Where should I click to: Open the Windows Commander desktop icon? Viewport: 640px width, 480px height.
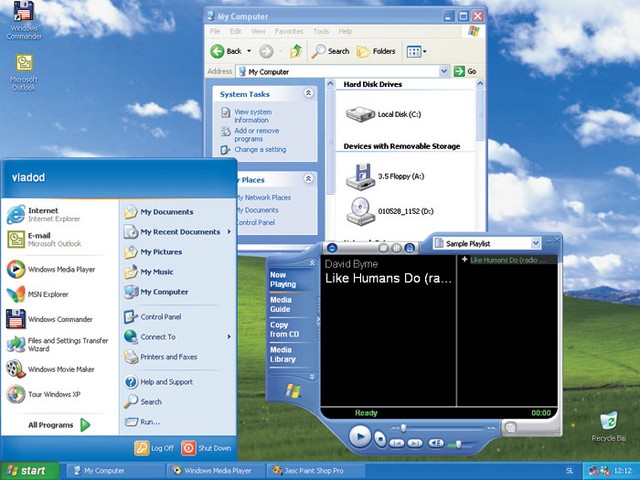coord(24,20)
